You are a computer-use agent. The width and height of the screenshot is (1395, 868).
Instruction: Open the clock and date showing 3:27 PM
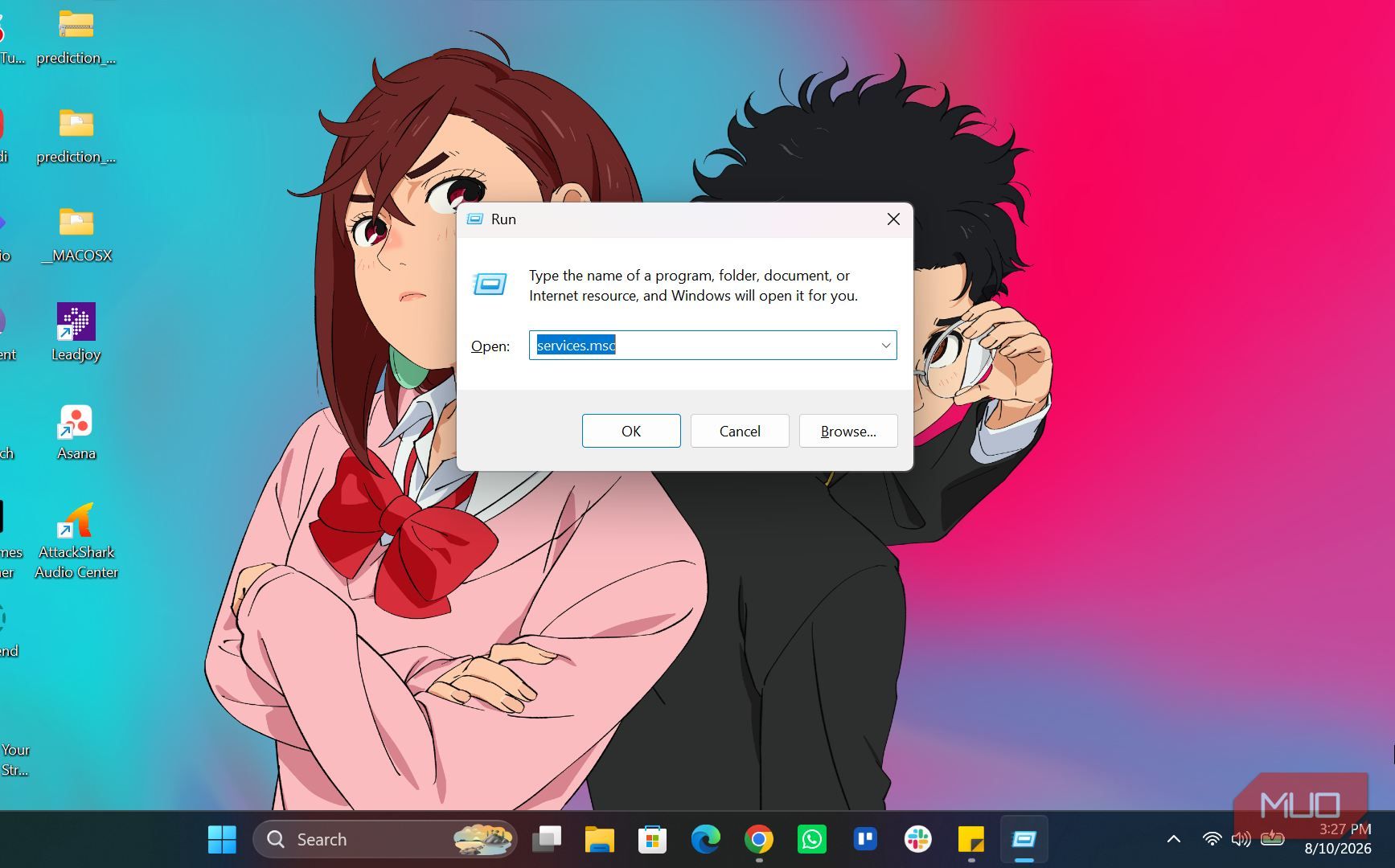tap(1338, 838)
